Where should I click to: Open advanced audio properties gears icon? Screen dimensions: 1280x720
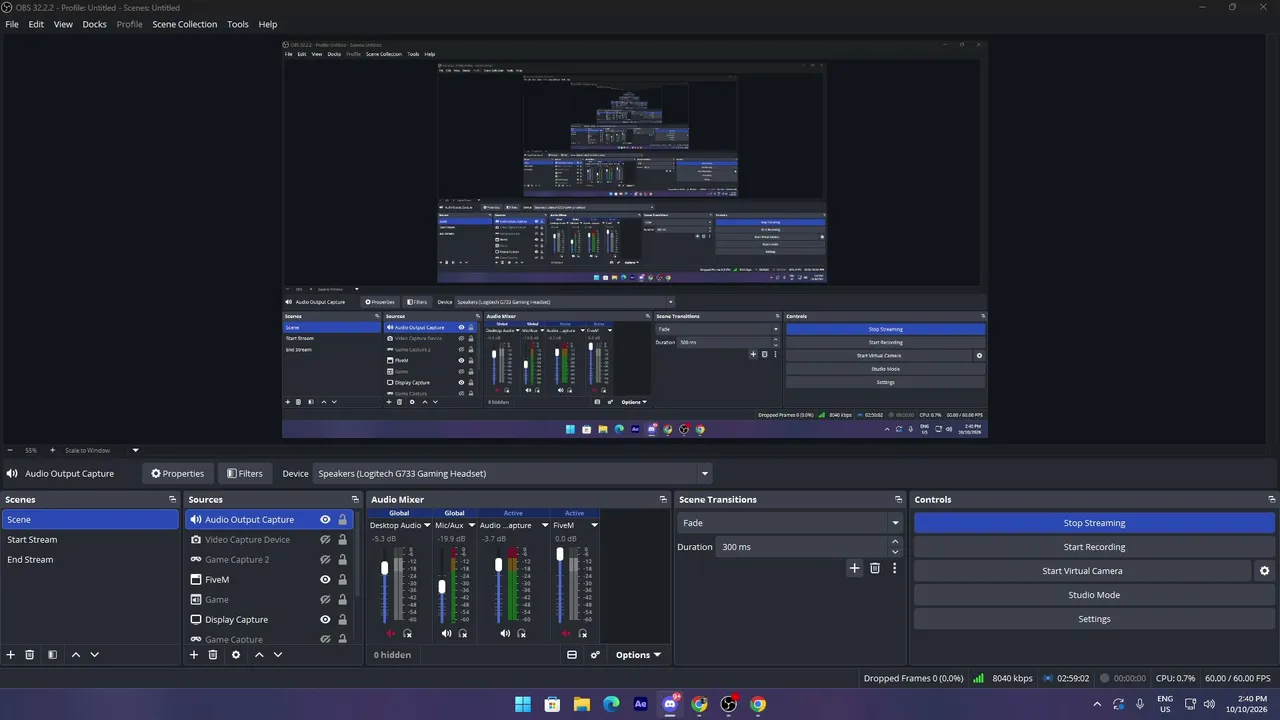[595, 655]
